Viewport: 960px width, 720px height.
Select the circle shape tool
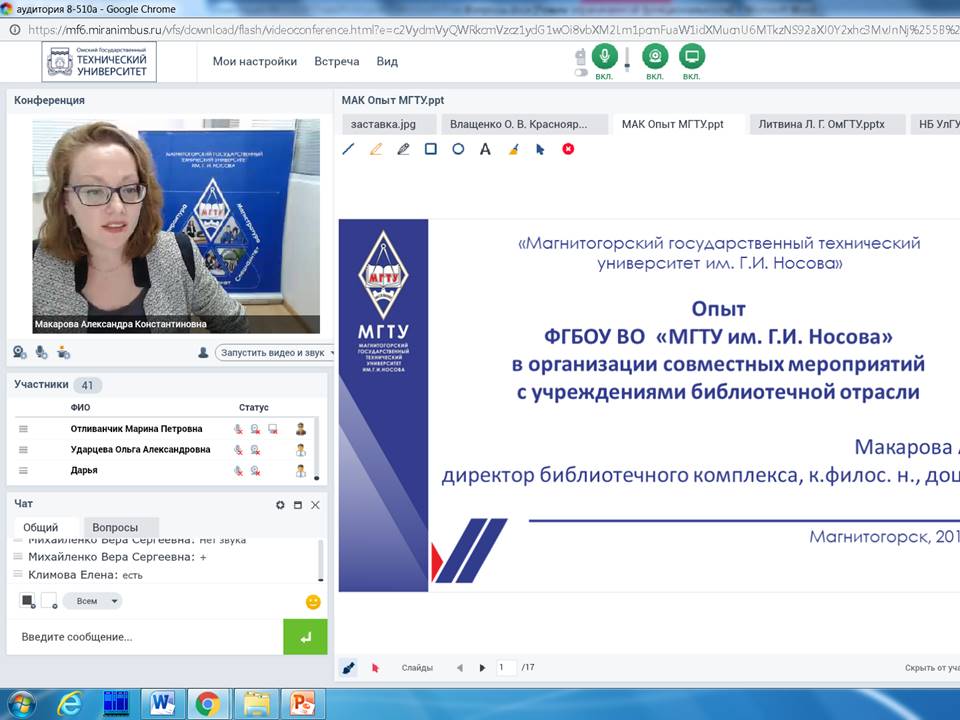(458, 149)
